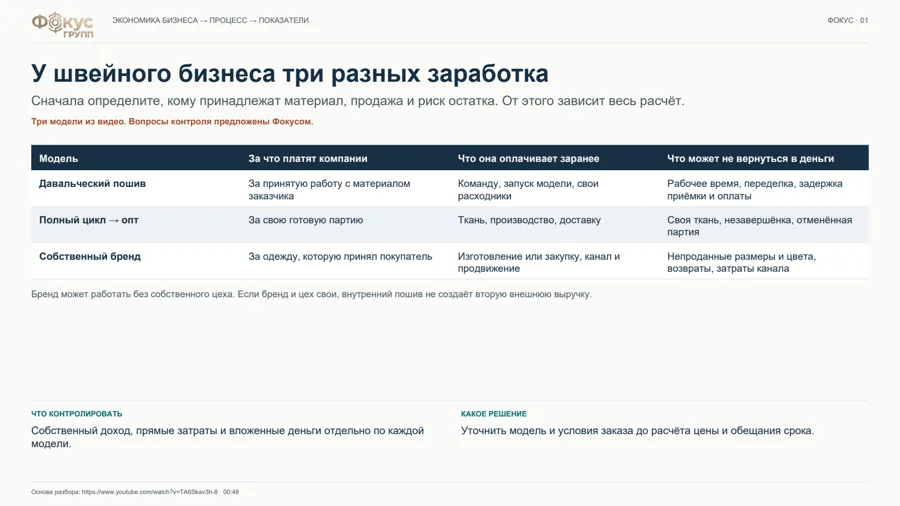Click the footnote 'Бренд может работать без собственного цеха'
900x506 pixels.
coord(311,294)
